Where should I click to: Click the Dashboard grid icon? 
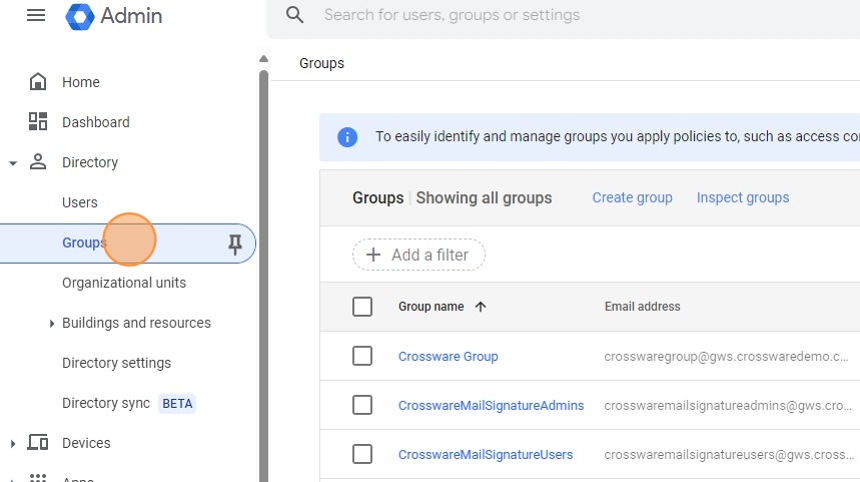pyautogui.click(x=38, y=122)
